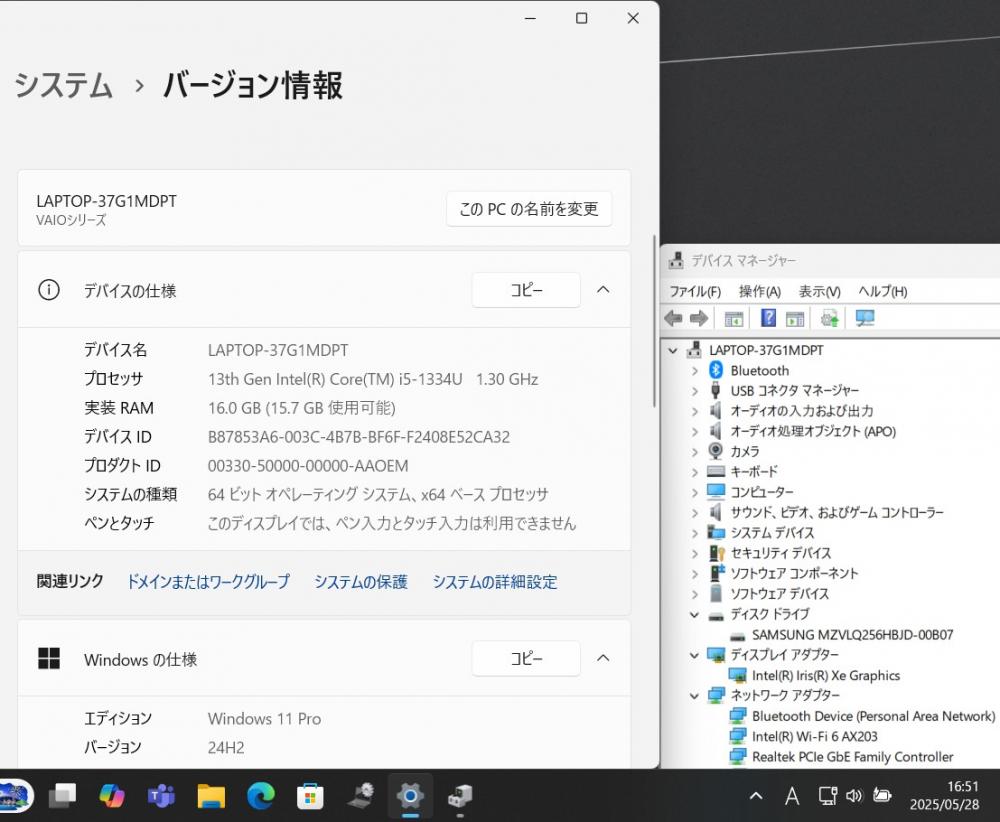Select Intel(R) Wi-Fi 6 AX203 adapter
This screenshot has height=822, width=1000.
click(x=814, y=737)
